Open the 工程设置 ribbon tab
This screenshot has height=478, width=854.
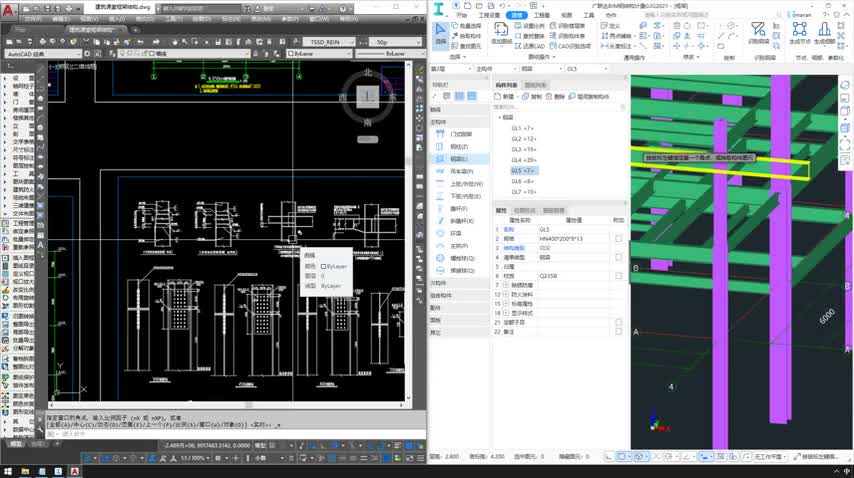[489, 16]
